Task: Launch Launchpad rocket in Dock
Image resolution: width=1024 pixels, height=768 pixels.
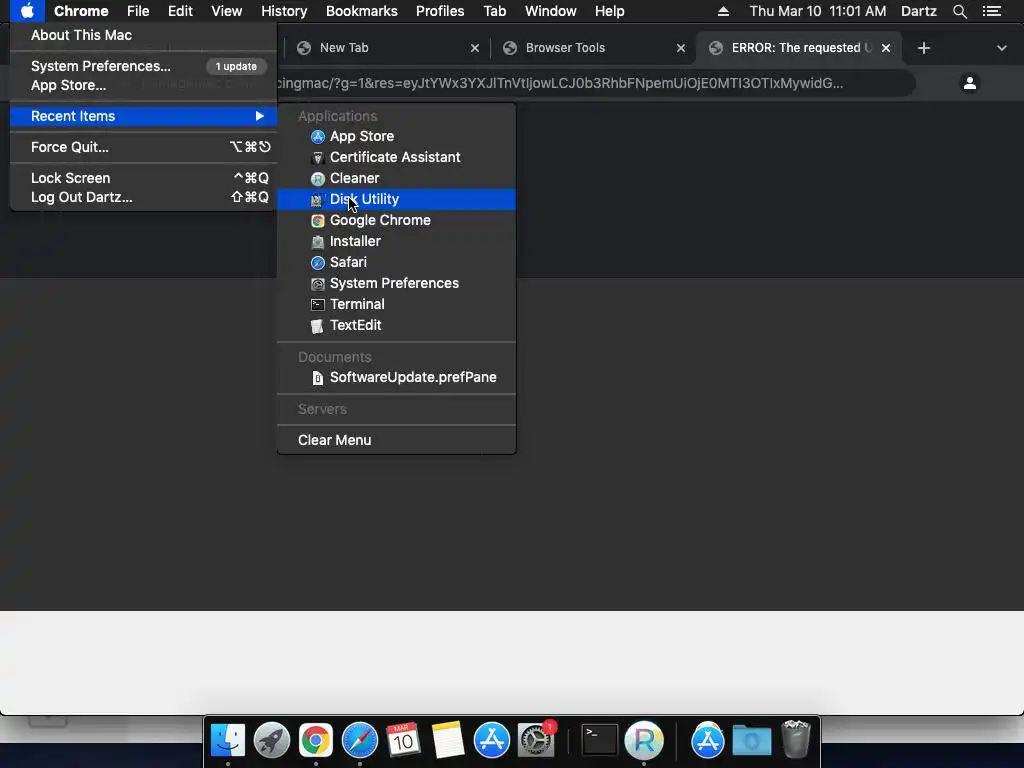Action: (272, 741)
